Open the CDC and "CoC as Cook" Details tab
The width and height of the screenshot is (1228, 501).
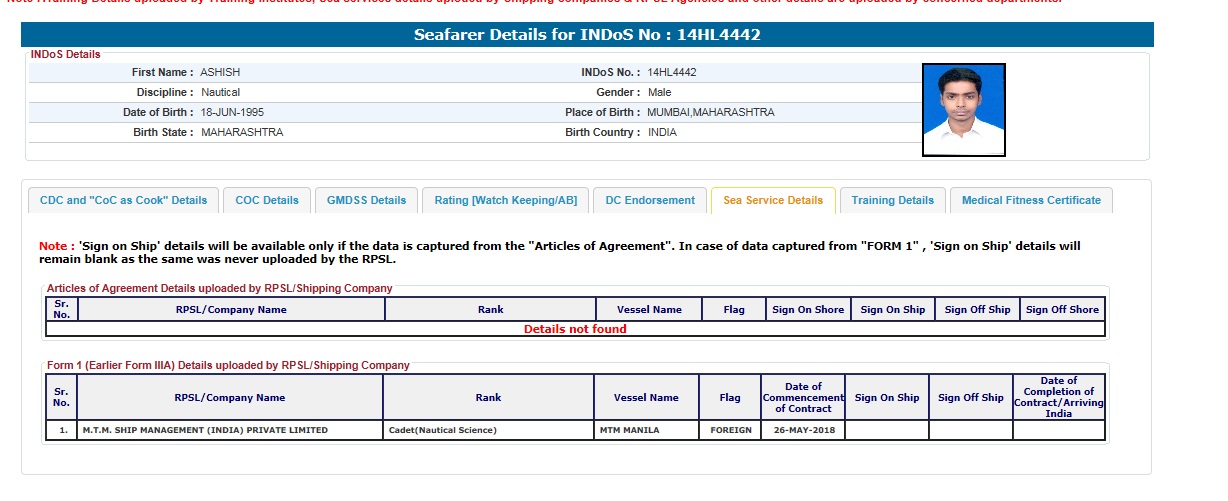pos(123,200)
